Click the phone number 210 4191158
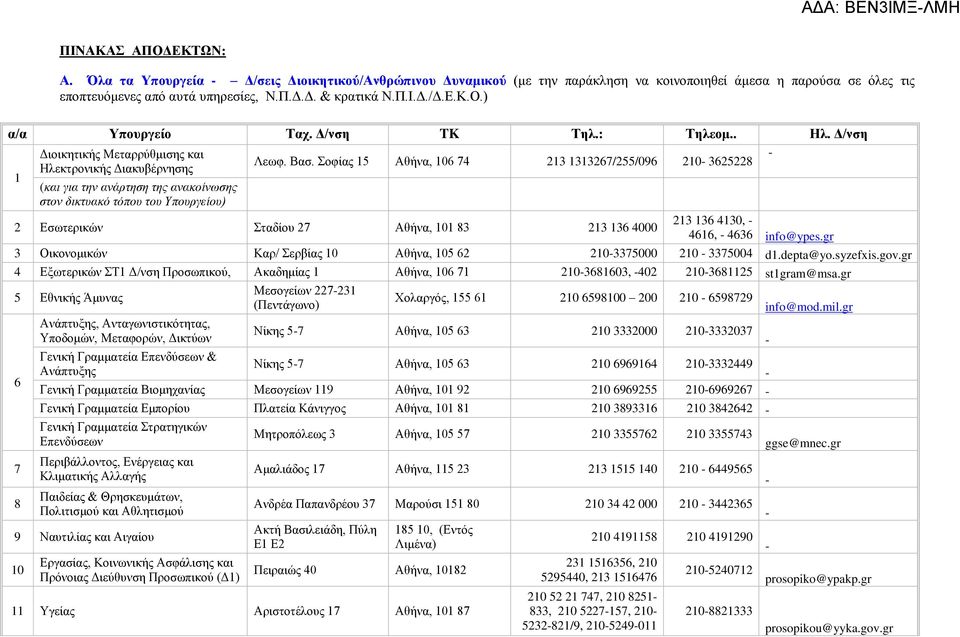 pos(624,537)
